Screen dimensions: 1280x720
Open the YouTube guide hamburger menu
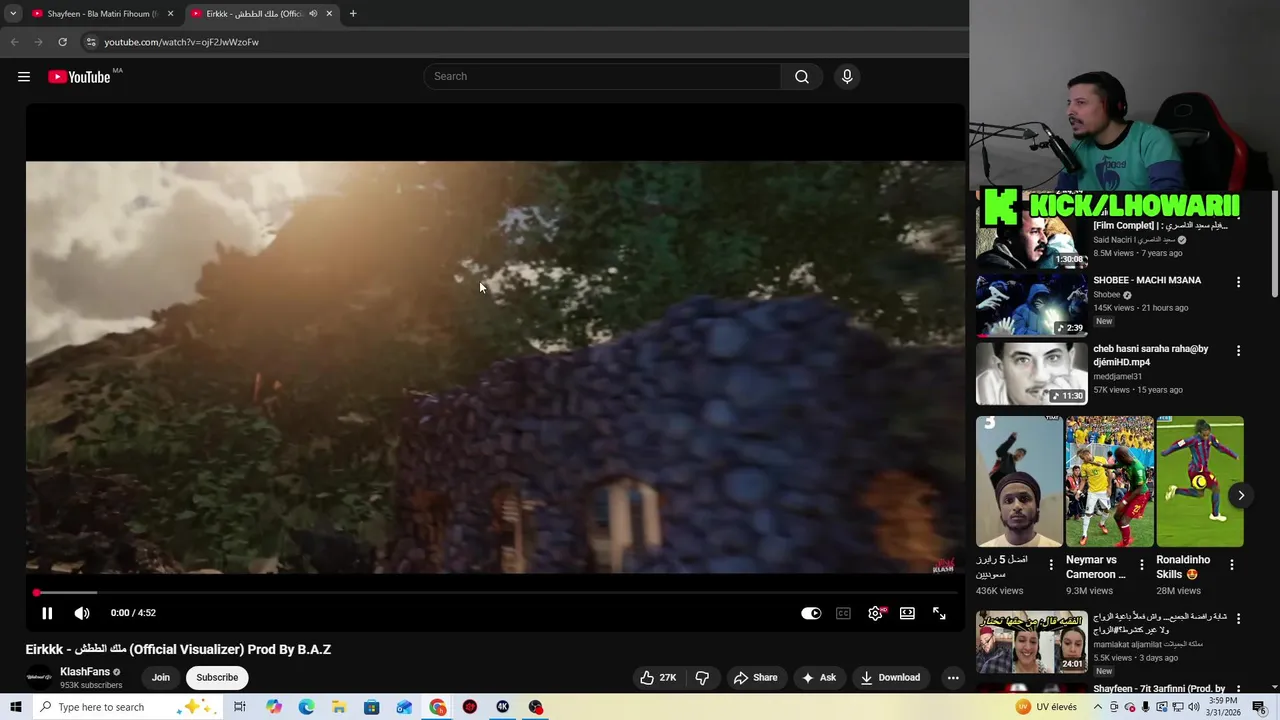pyautogui.click(x=24, y=77)
